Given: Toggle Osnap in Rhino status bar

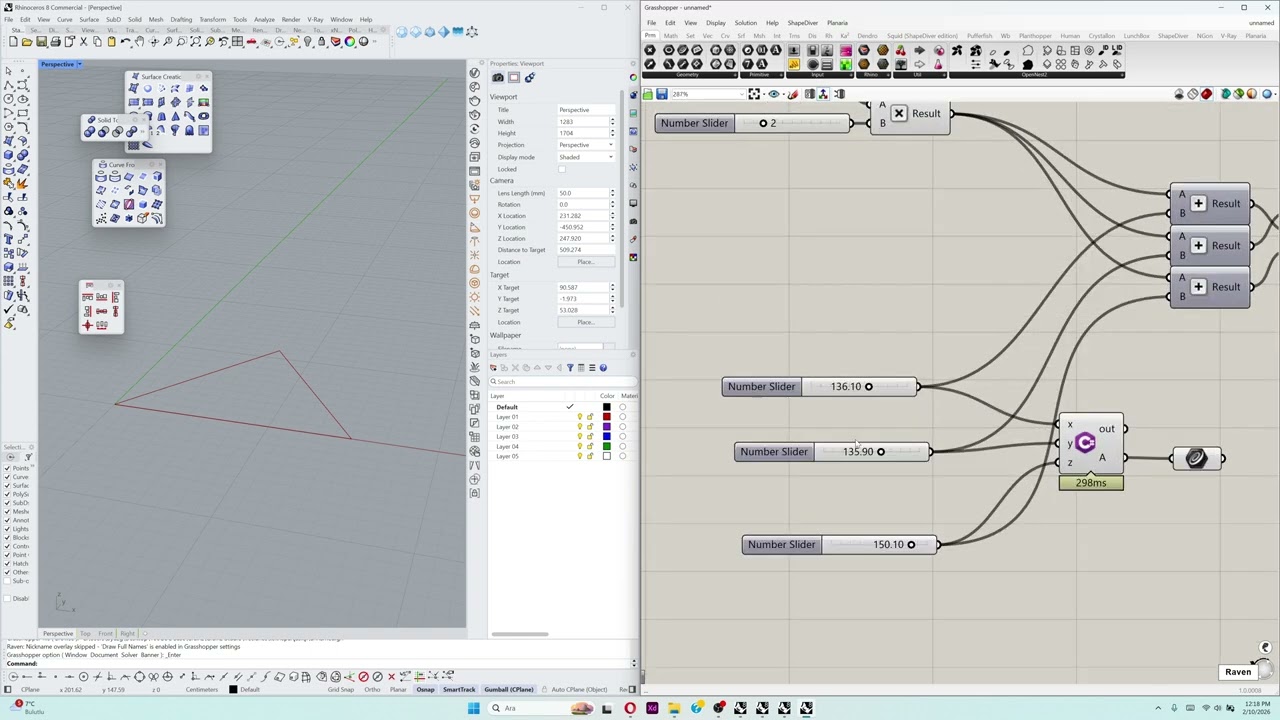Looking at the screenshot, I should 425,690.
